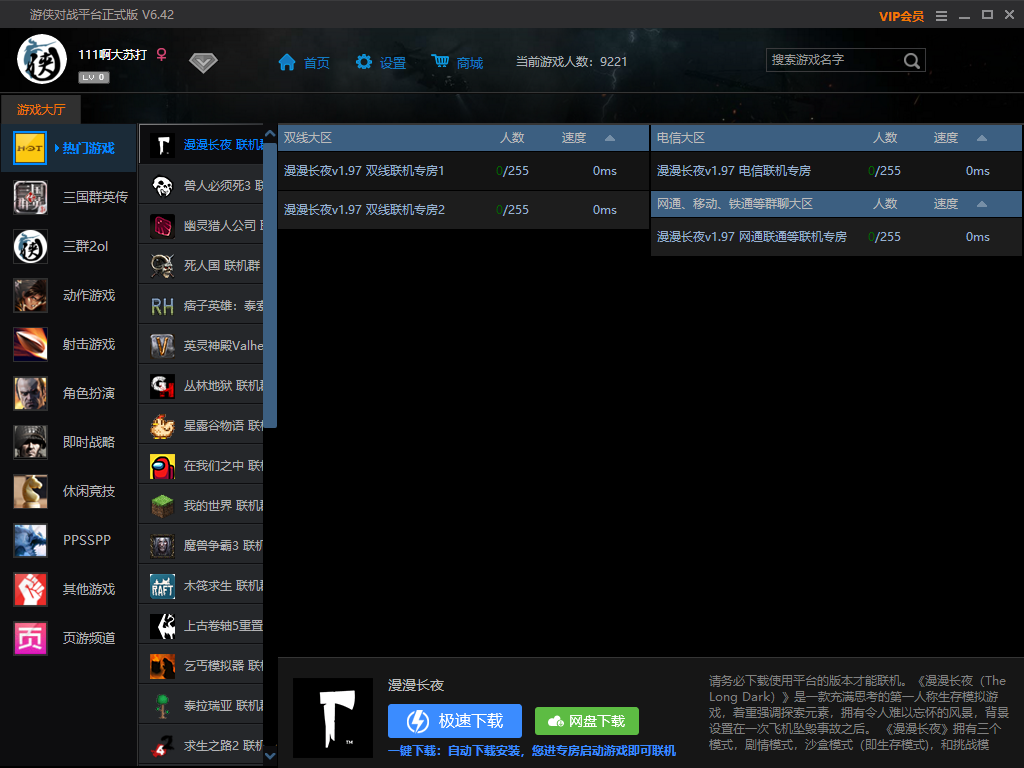Click the 动作游戏 category icon
Screen dimensions: 1024x768
tap(30, 295)
